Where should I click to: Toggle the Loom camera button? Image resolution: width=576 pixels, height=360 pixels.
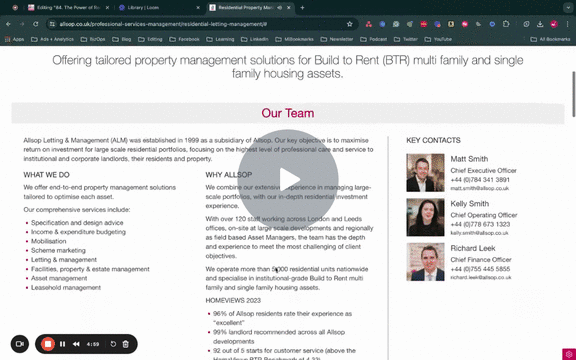pyautogui.click(x=20, y=344)
